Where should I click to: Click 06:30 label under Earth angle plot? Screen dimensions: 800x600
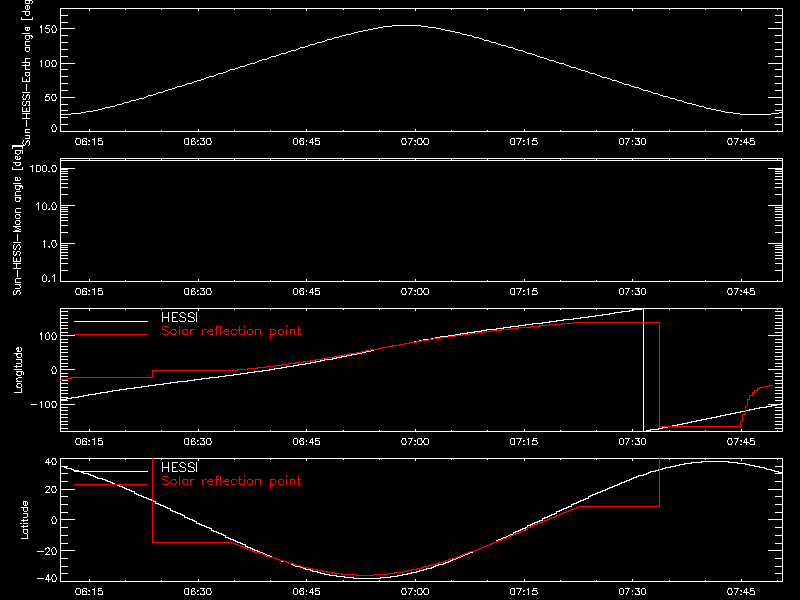click(198, 142)
